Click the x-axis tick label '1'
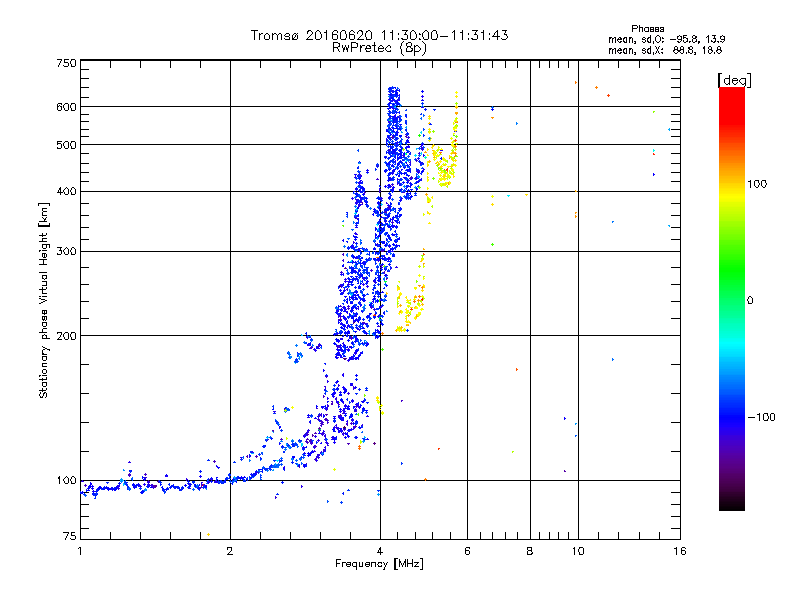Screen dimensions: 800x600 point(80,551)
